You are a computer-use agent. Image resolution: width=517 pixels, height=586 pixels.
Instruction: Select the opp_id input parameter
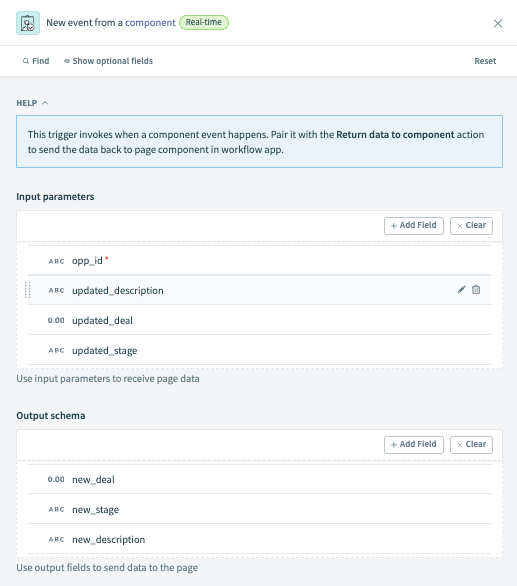pos(259,260)
